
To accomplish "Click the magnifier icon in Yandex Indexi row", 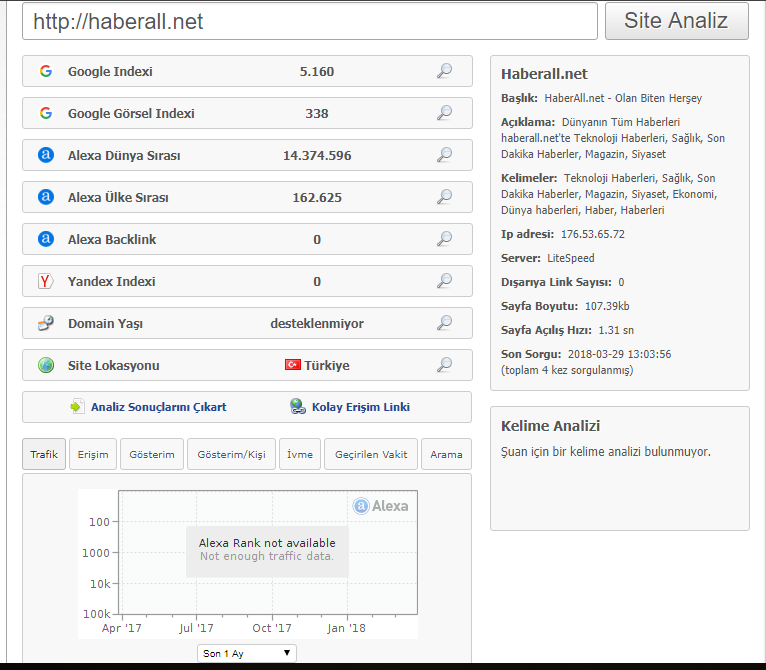I will pos(444,281).
